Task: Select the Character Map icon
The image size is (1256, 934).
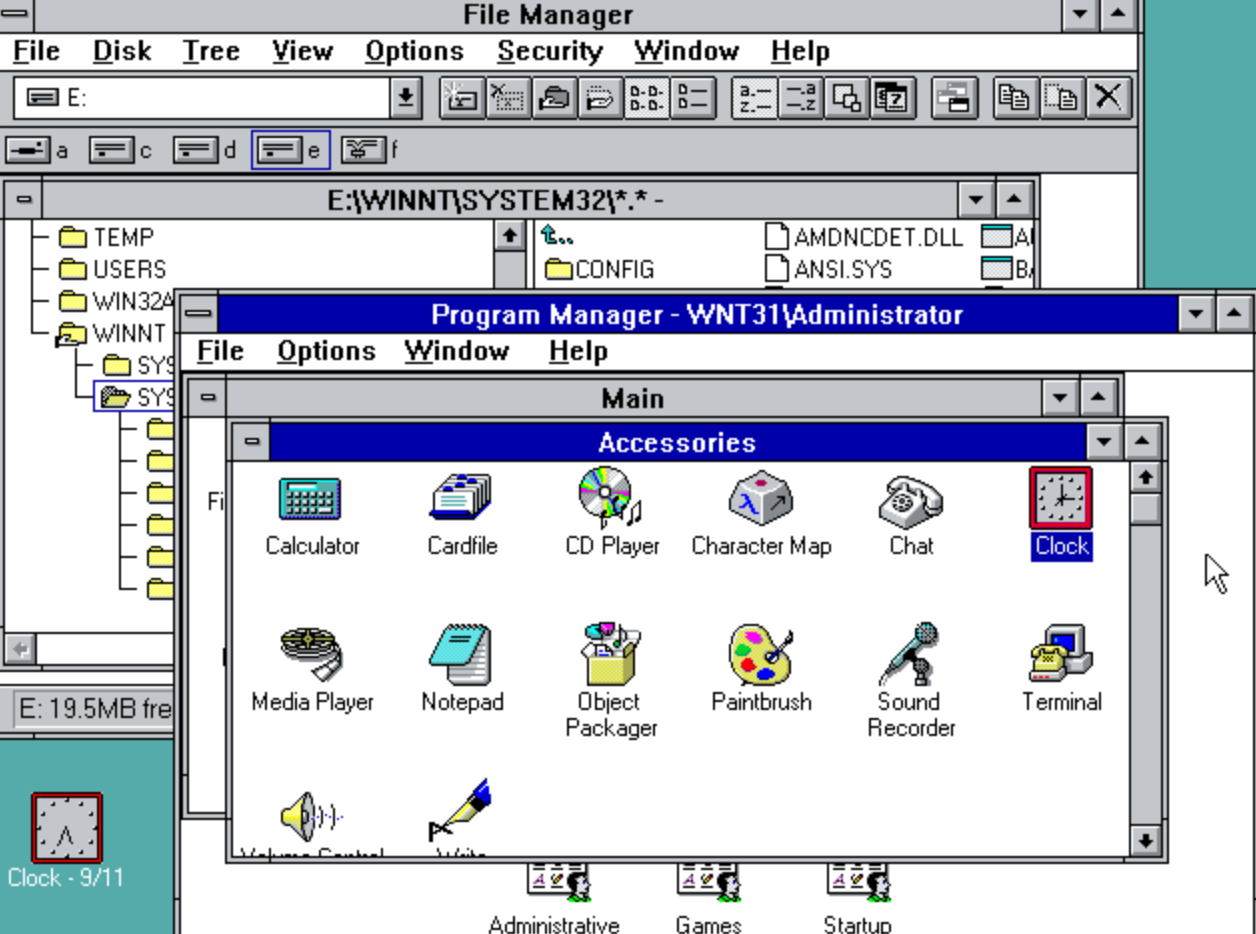Action: pos(761,498)
